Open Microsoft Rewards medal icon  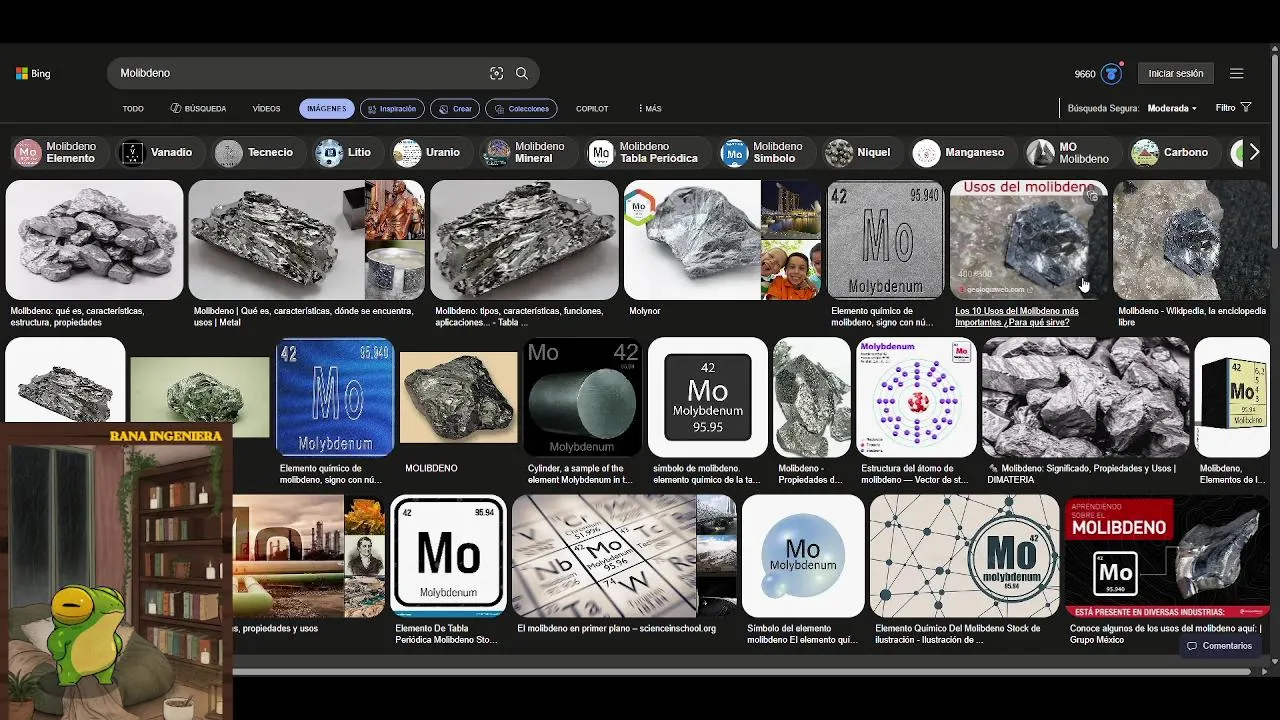(1111, 73)
